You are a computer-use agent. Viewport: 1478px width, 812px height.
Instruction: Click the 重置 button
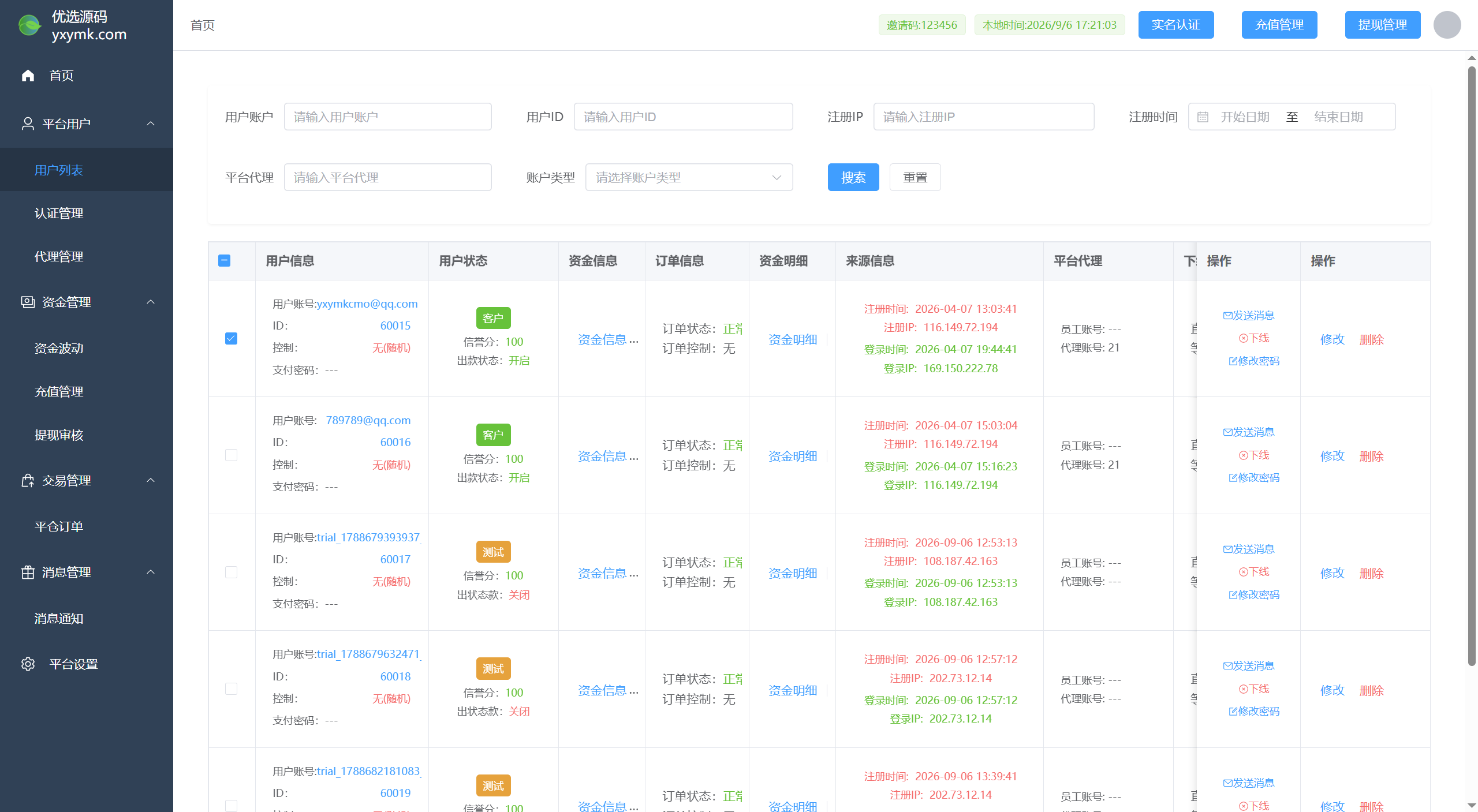[x=915, y=177]
